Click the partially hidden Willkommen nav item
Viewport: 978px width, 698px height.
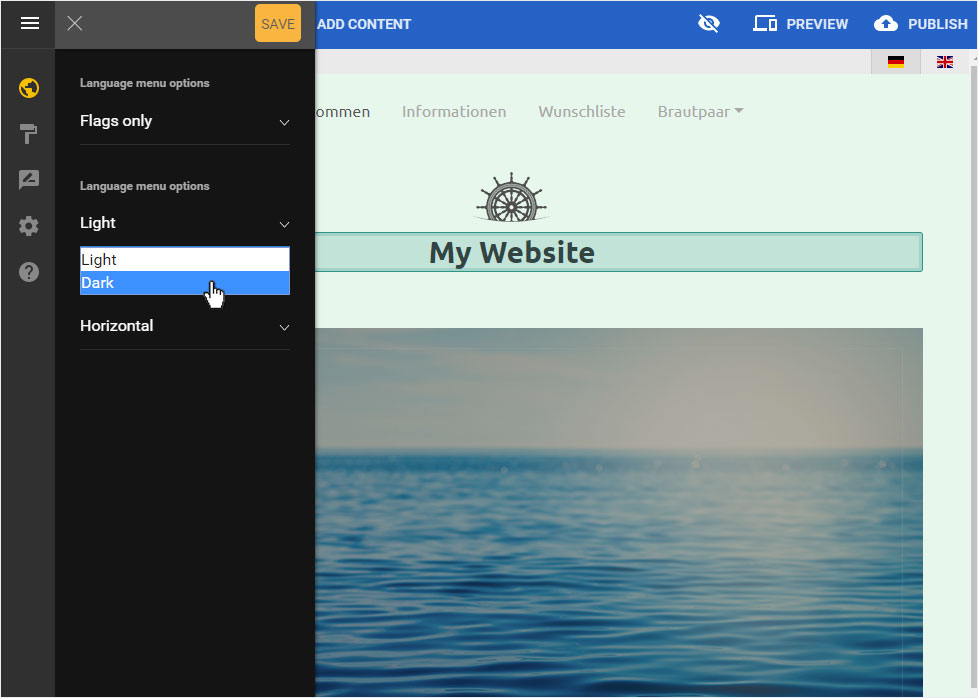click(x=342, y=112)
